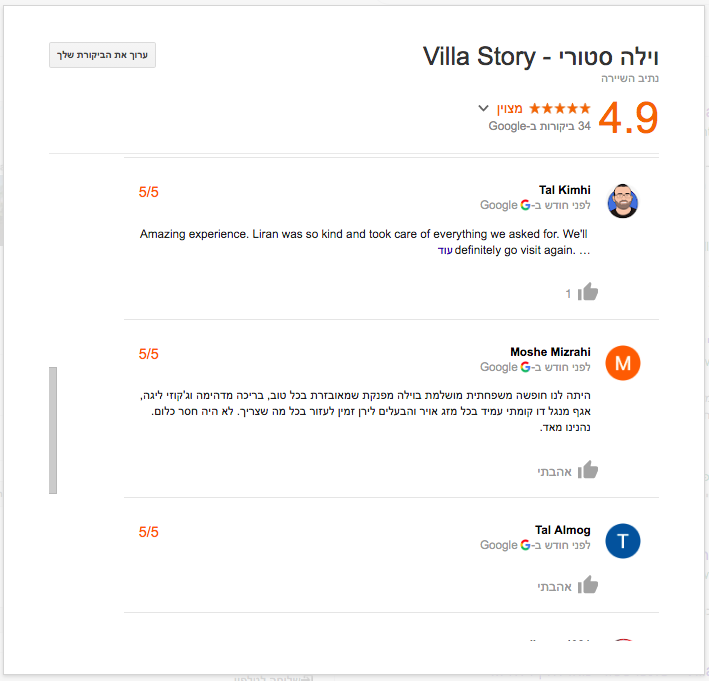The width and height of the screenshot is (709, 681).
Task: Open reviewer name Tal Kimhi
Action: coord(564,190)
